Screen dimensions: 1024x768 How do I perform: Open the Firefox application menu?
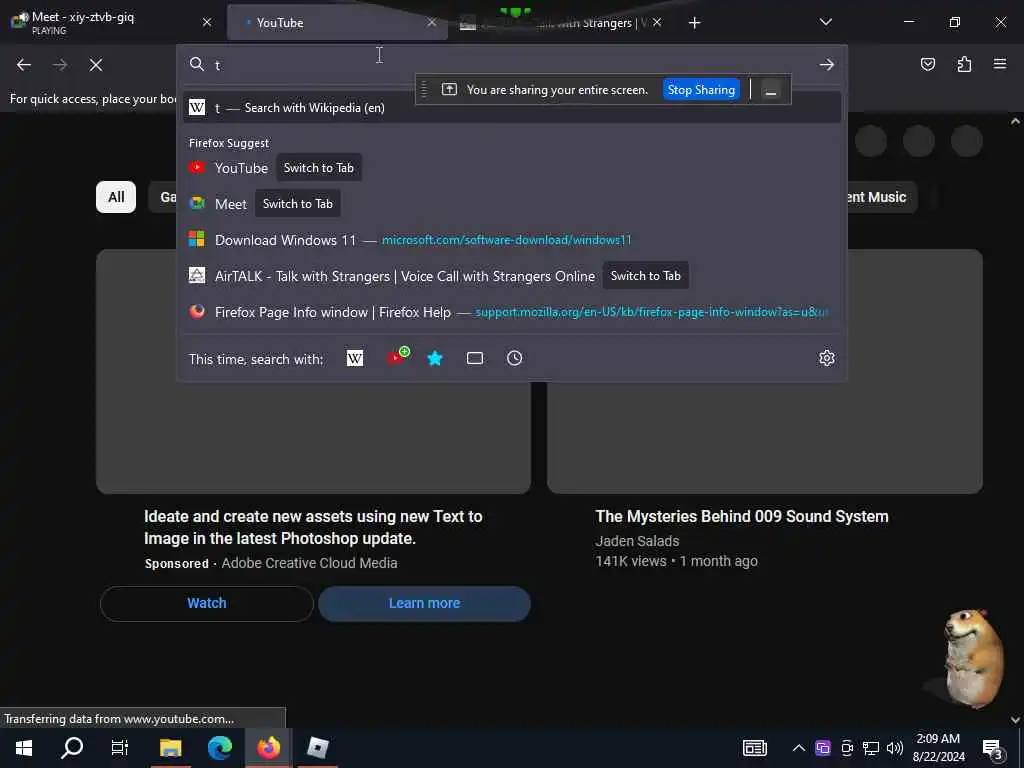pos(1000,64)
